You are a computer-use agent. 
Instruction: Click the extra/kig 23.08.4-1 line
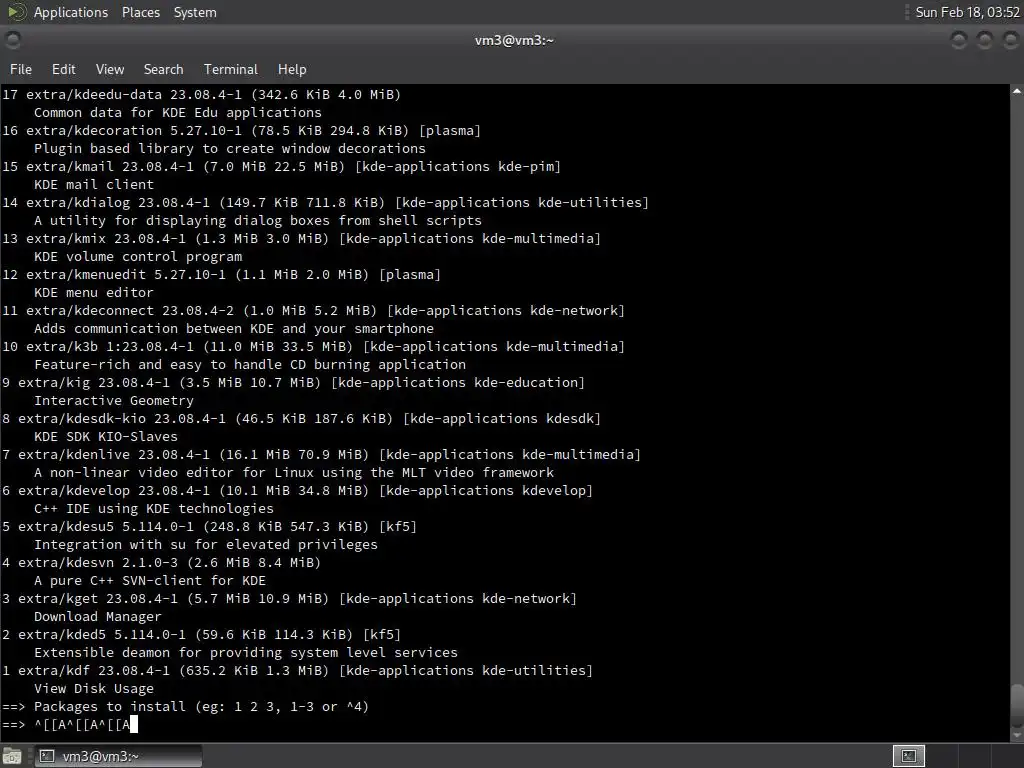click(293, 382)
